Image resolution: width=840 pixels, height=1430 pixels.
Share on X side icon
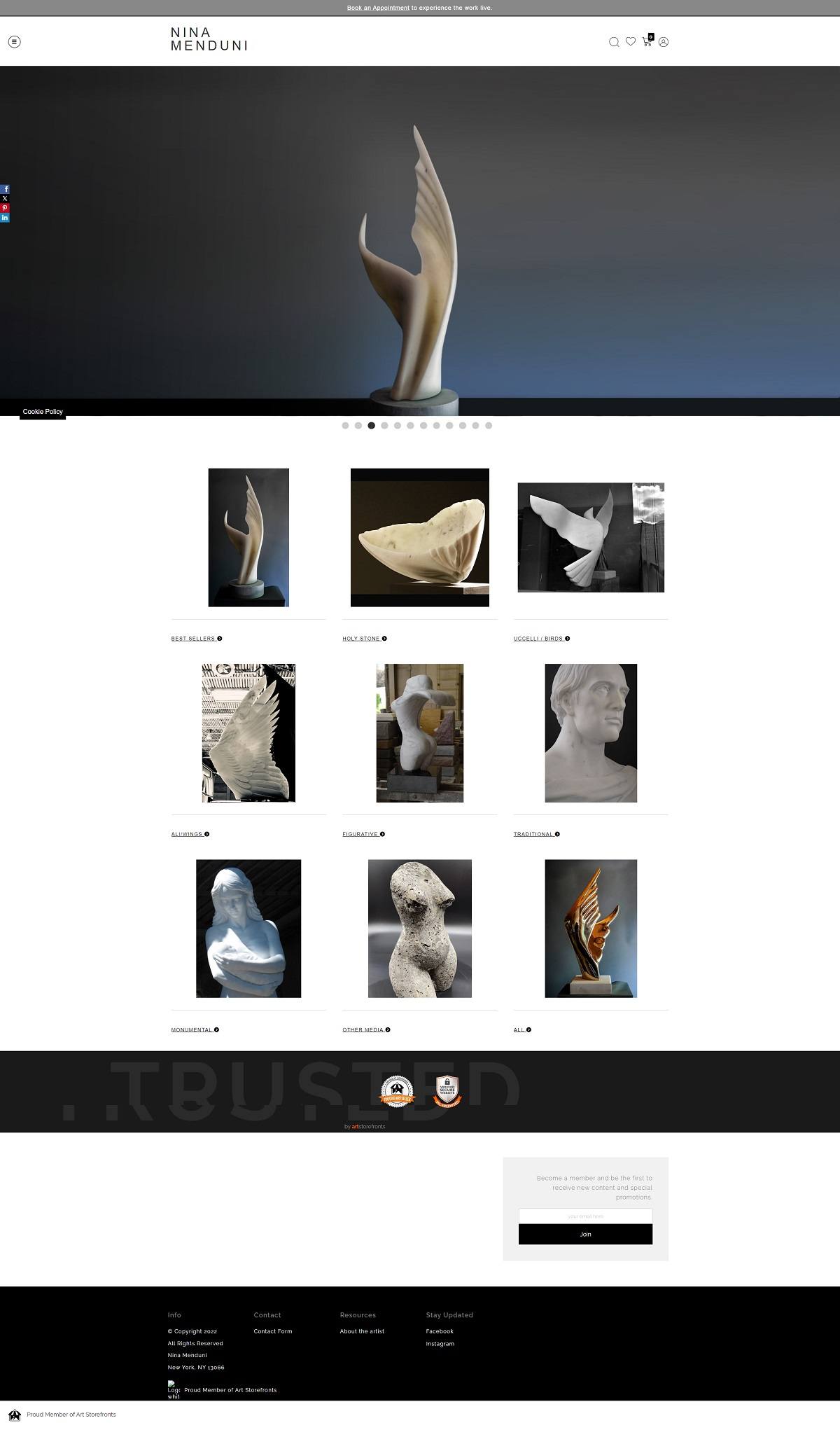pyautogui.click(x=5, y=199)
